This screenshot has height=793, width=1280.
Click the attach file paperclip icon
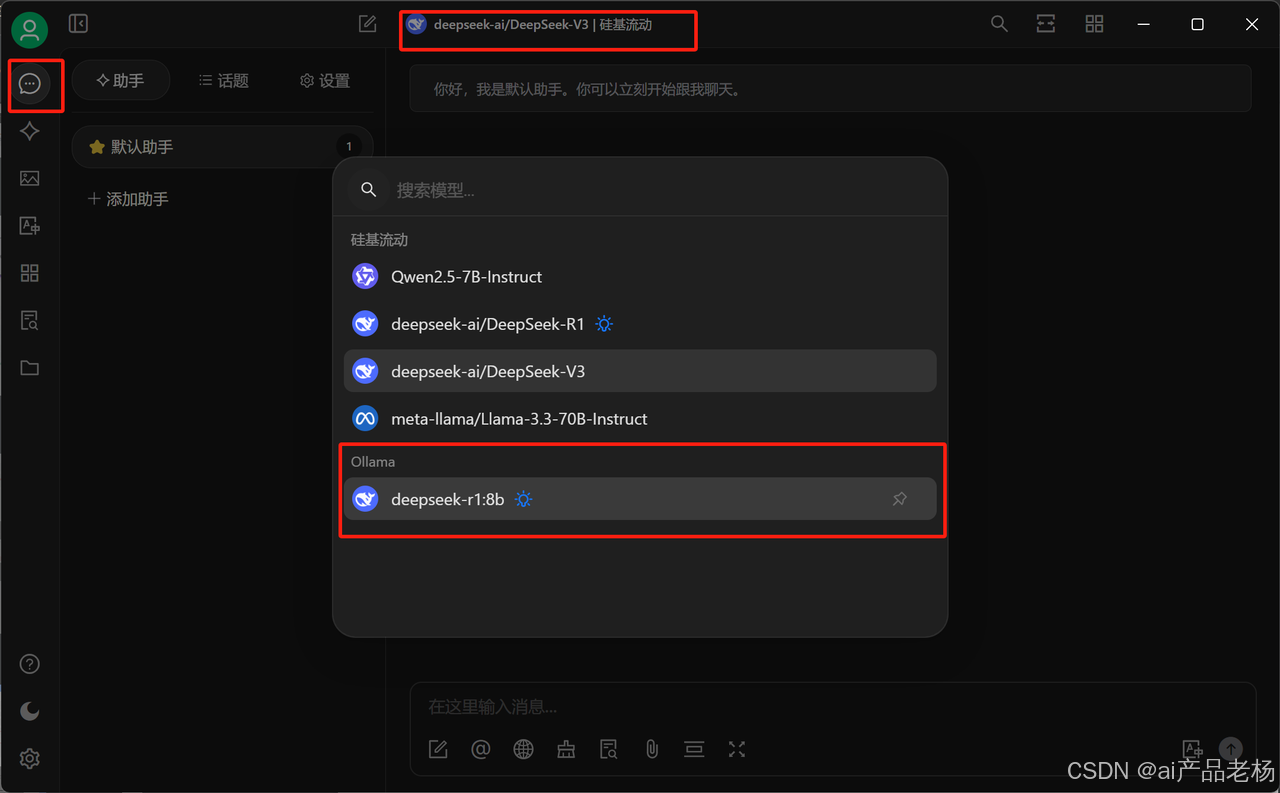[x=652, y=749]
